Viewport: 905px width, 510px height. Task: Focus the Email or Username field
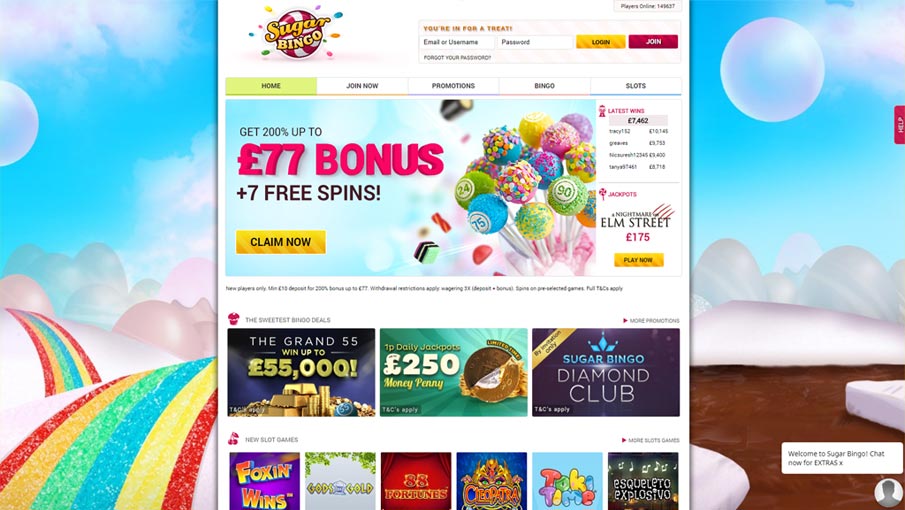457,42
